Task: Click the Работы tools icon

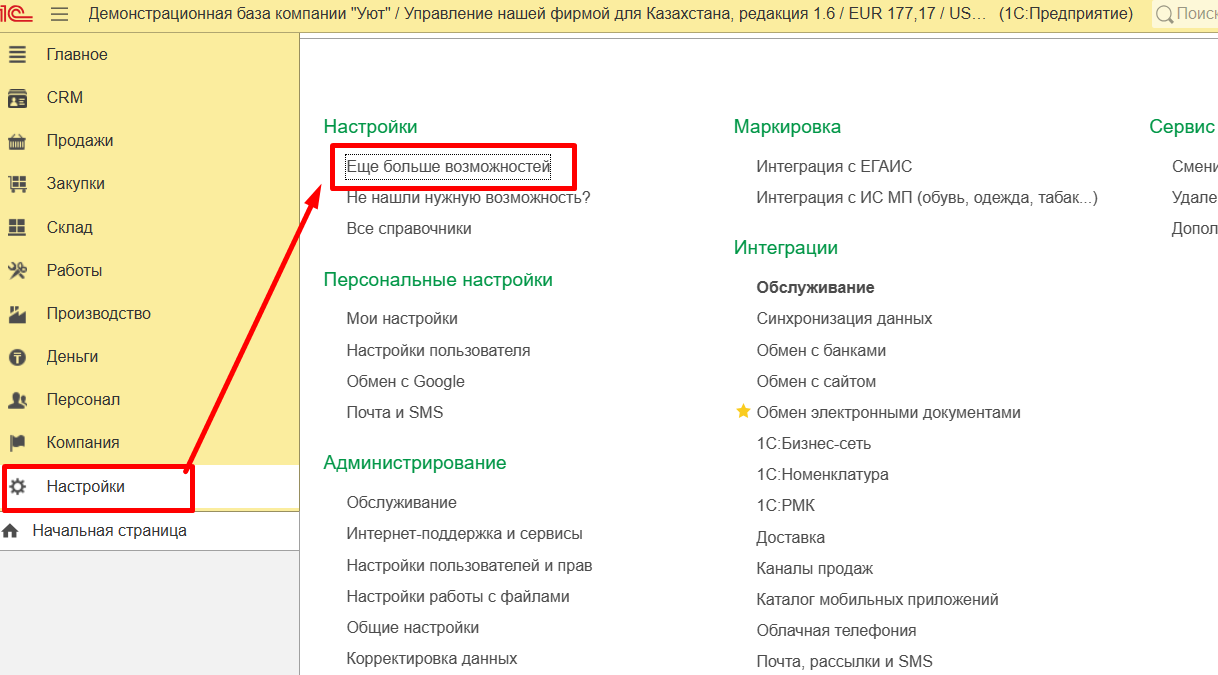Action: [x=17, y=271]
